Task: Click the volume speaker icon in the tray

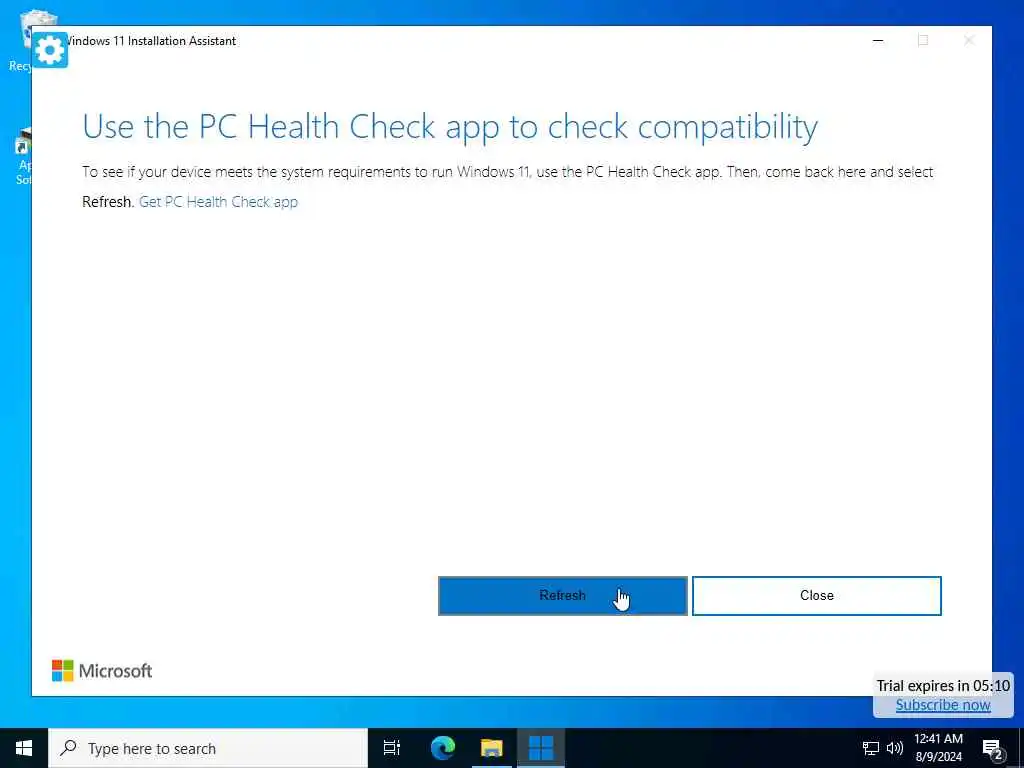Action: 894,748
